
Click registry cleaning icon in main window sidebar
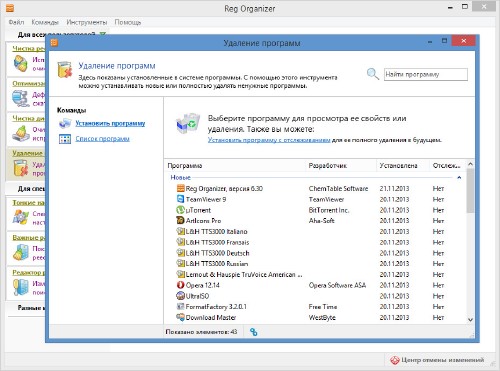[21, 63]
